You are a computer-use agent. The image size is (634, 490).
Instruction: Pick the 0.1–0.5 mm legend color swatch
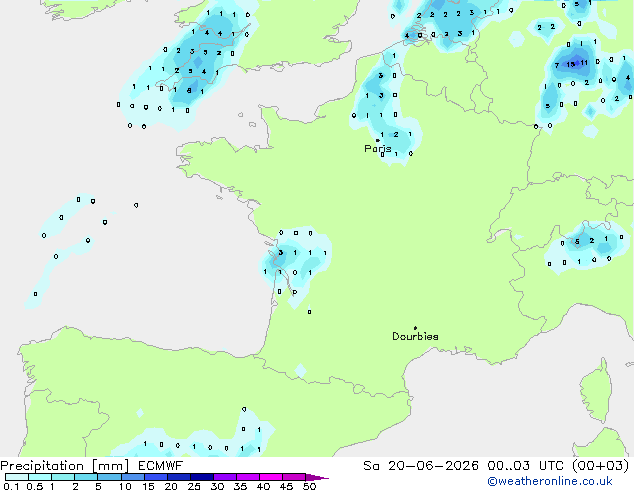point(17,477)
